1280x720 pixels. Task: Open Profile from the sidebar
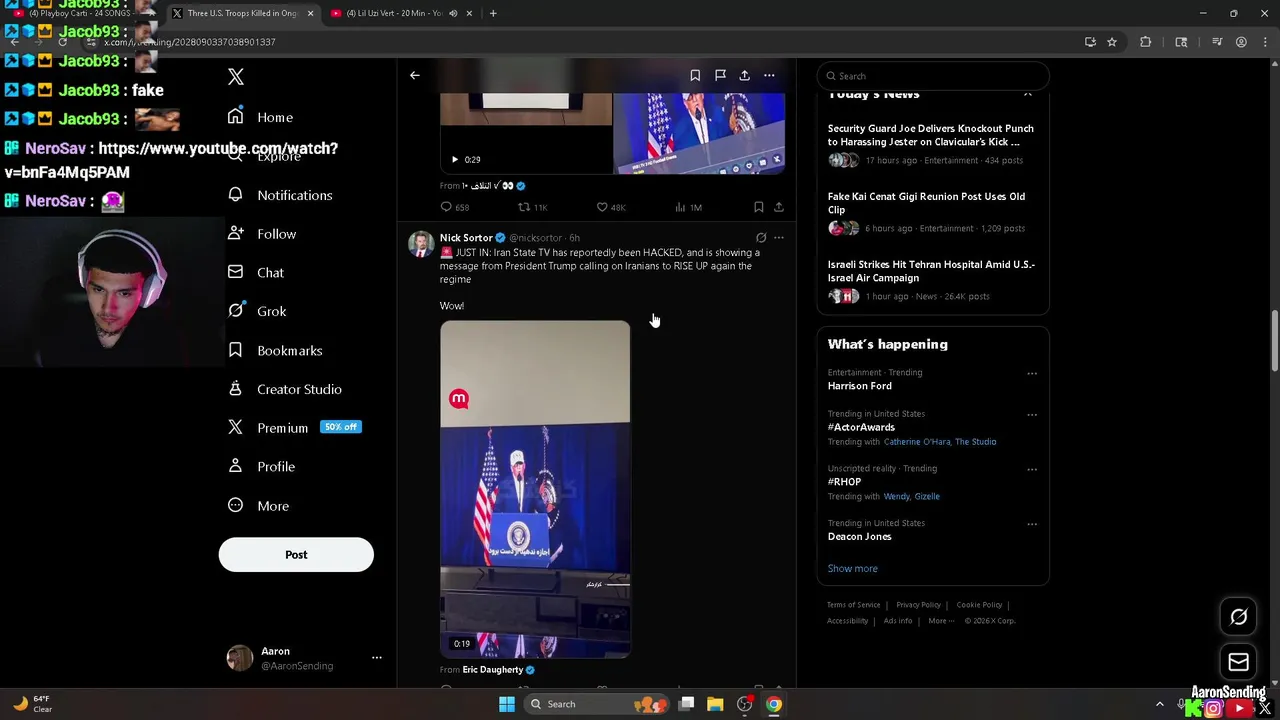point(261,466)
